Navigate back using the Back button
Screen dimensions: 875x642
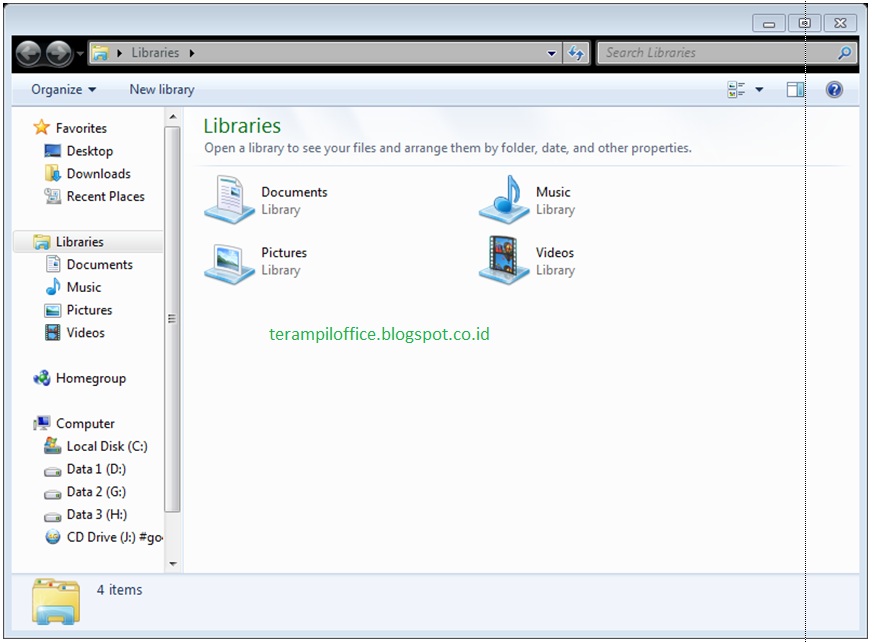(30, 53)
